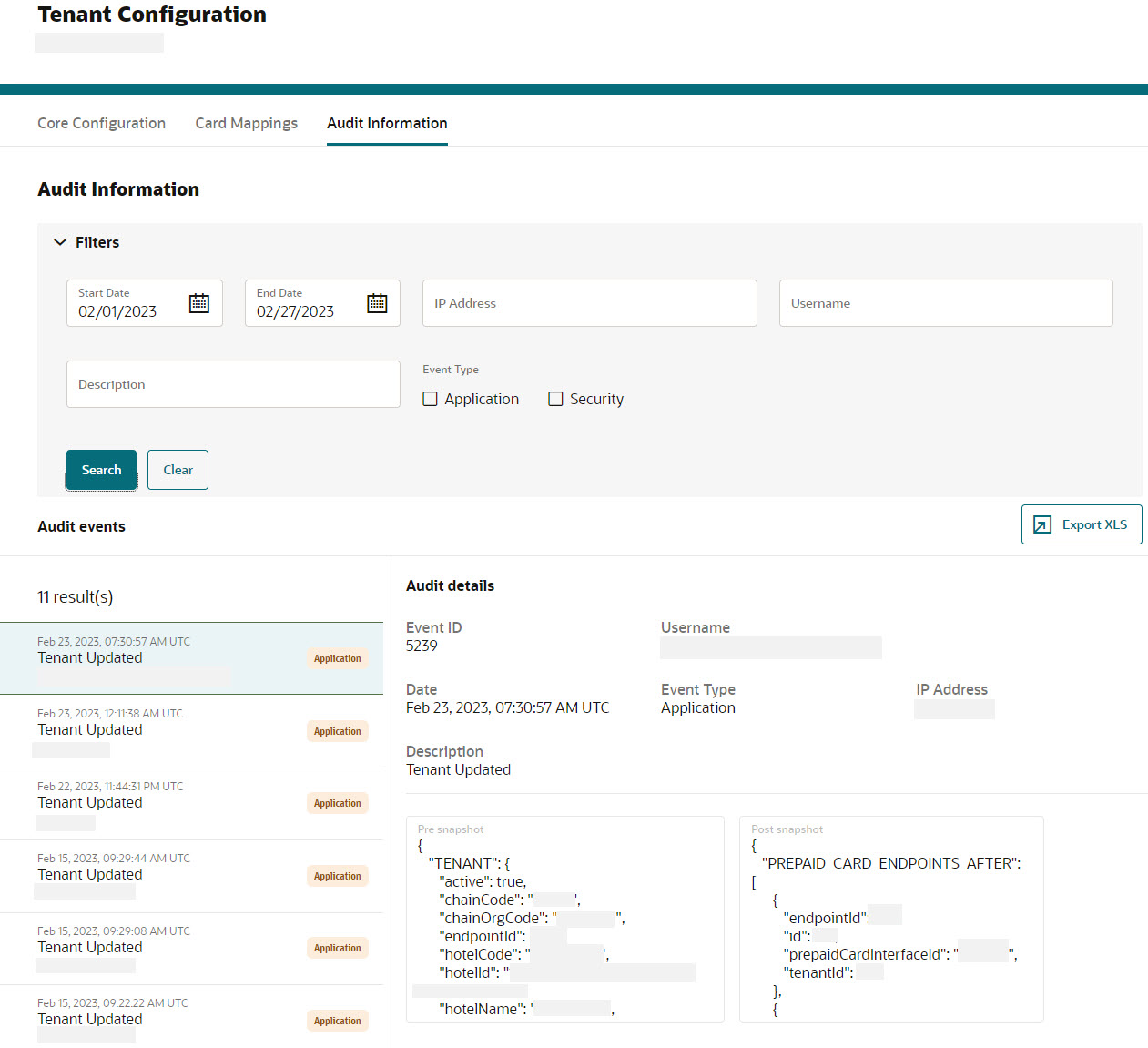
Task: Click the Start Date field
Action: coord(127,311)
